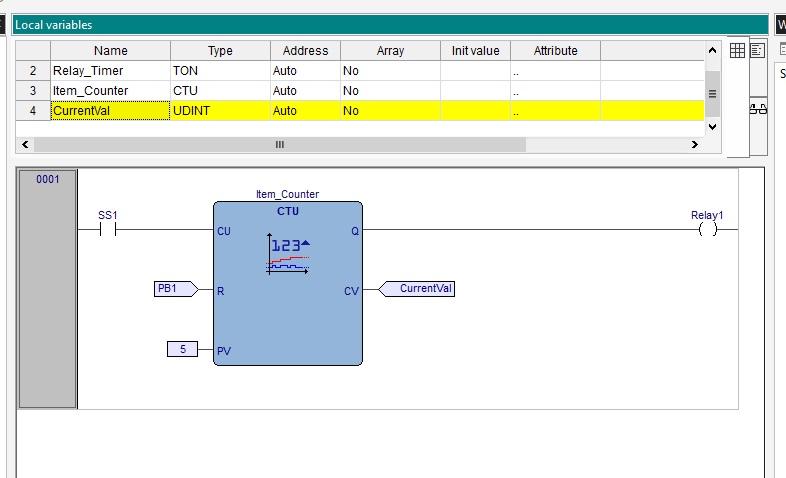Click the CTU block title

tap(288, 211)
